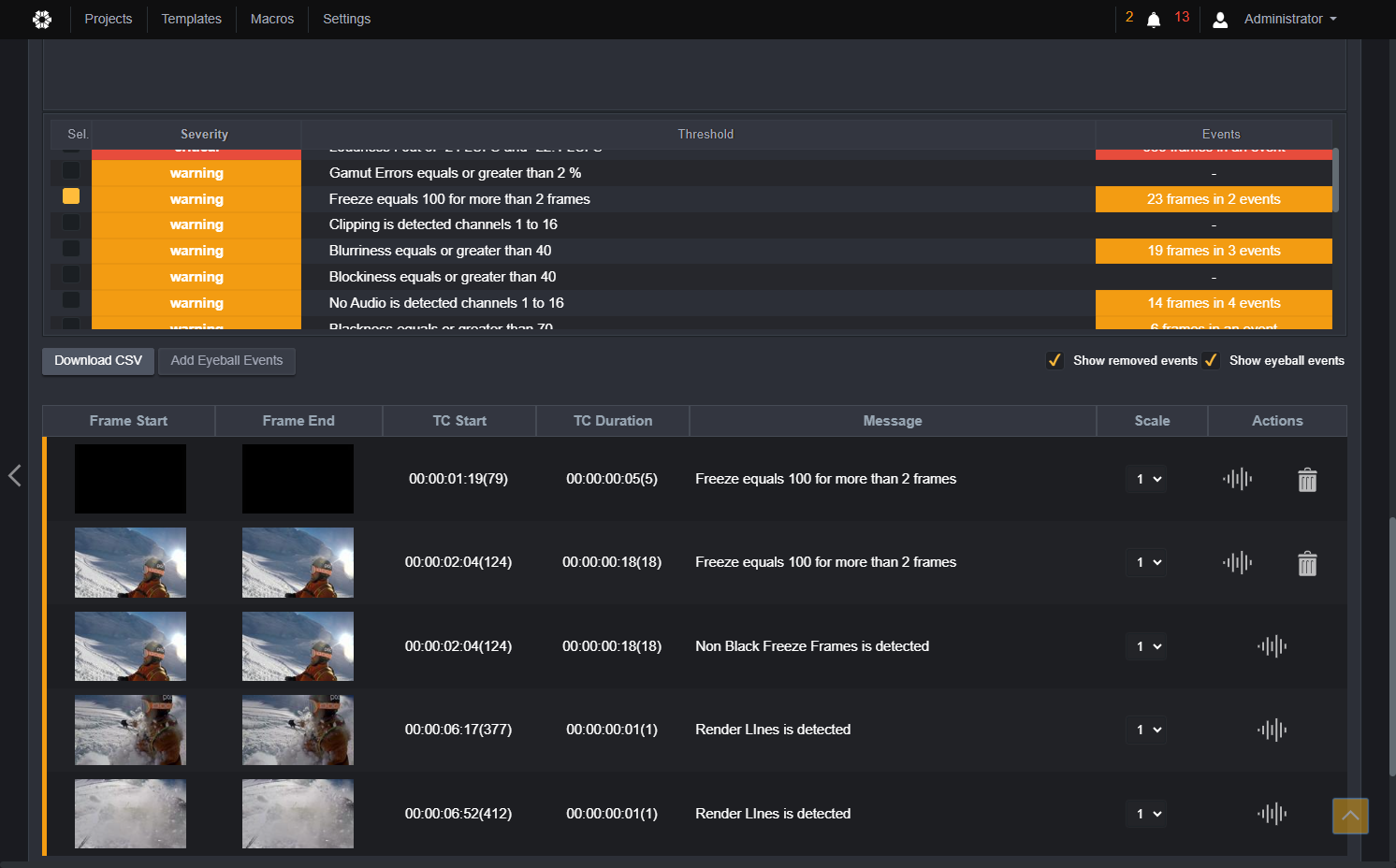The width and height of the screenshot is (1396, 868).
Task: Select the No Audio warning checkbox
Action: click(x=71, y=300)
